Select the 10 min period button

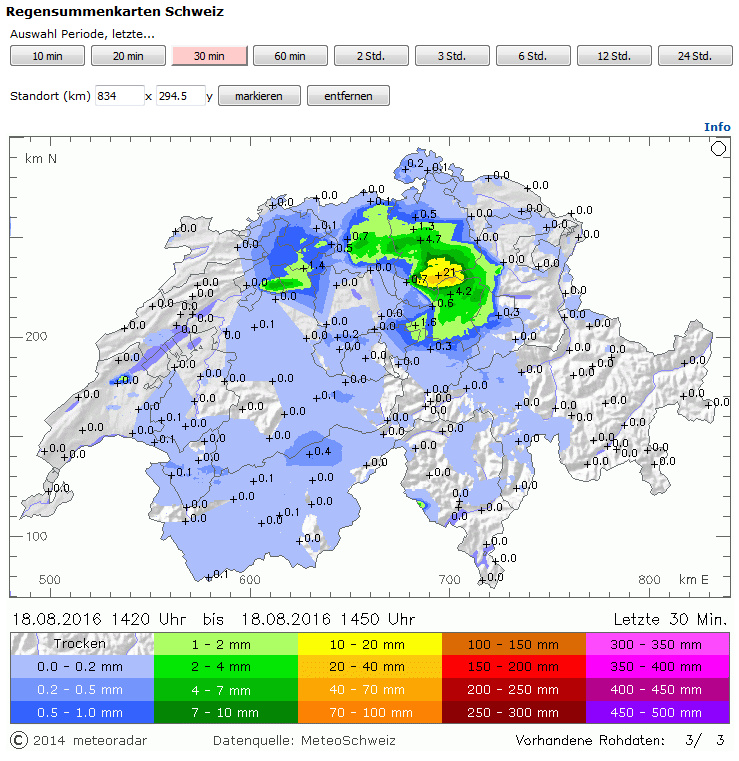click(48, 56)
